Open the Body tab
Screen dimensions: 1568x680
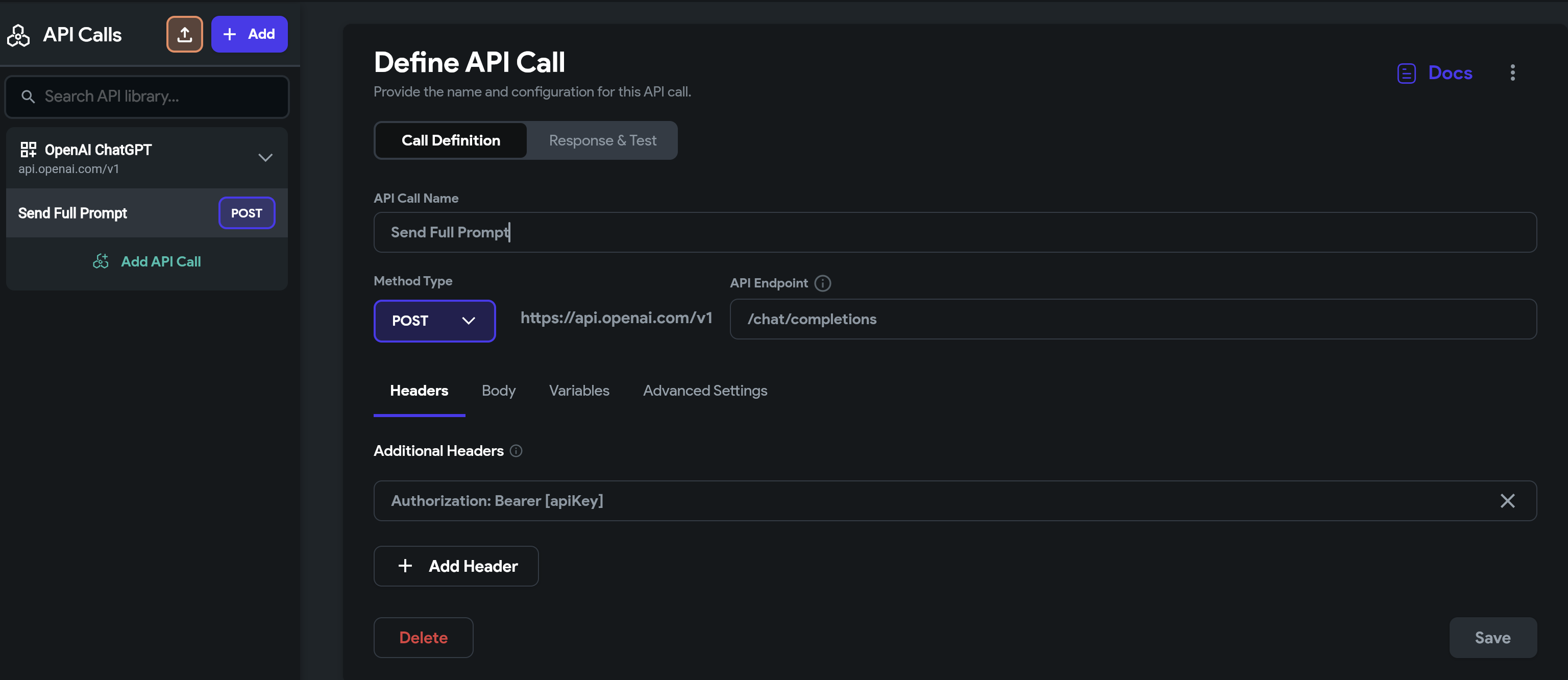(498, 390)
